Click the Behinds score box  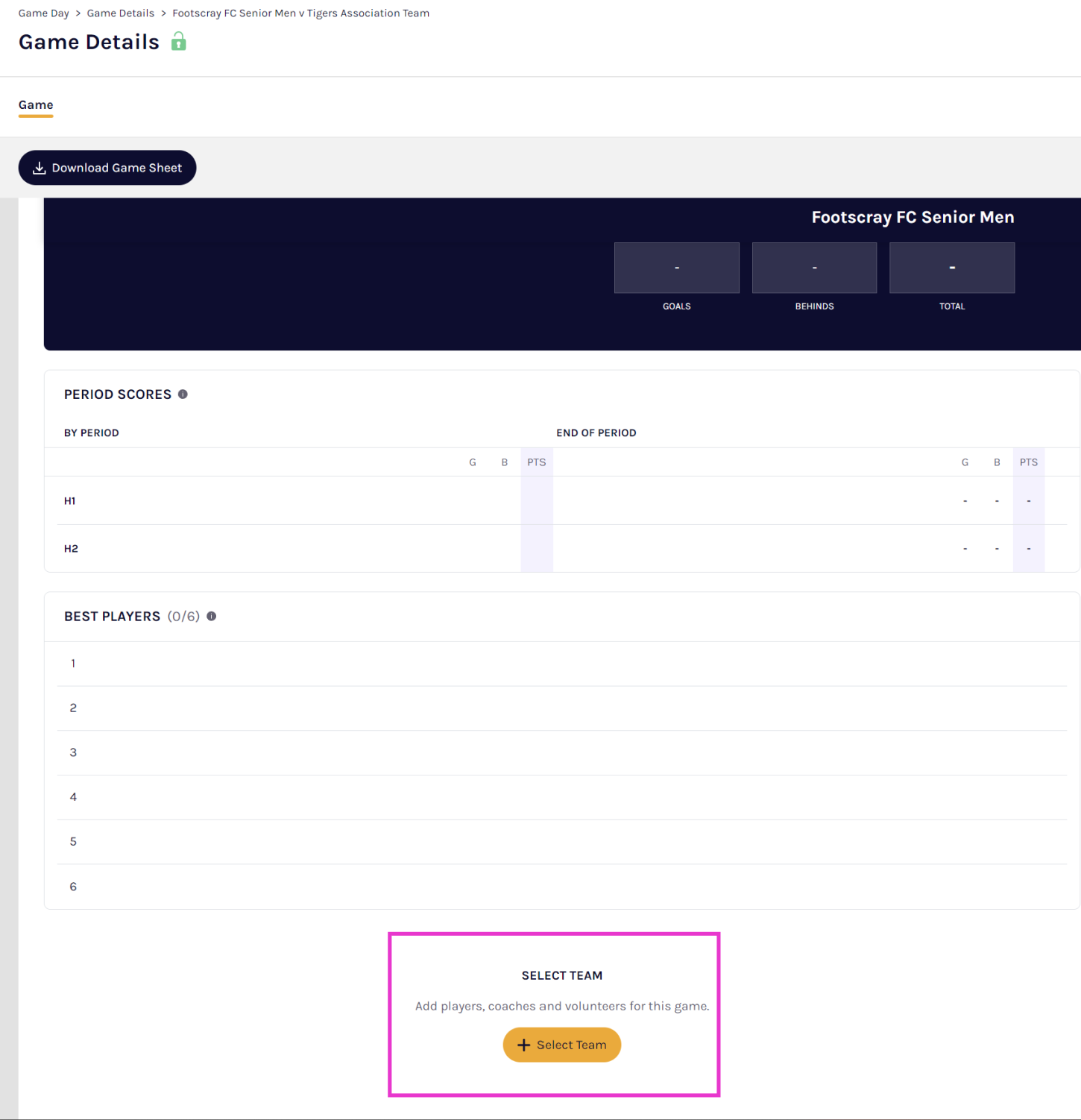click(x=814, y=268)
